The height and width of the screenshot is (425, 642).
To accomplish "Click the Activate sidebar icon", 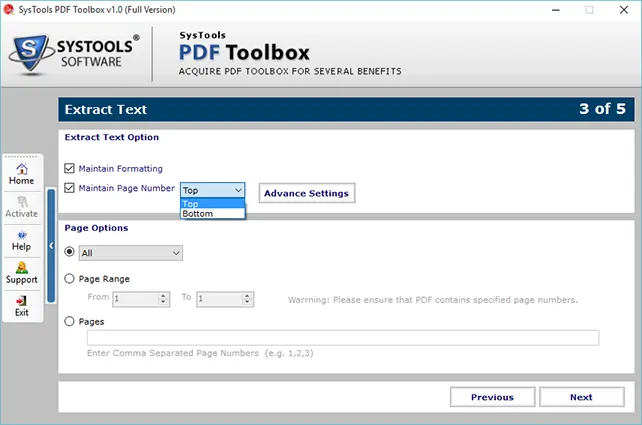I will click(22, 208).
